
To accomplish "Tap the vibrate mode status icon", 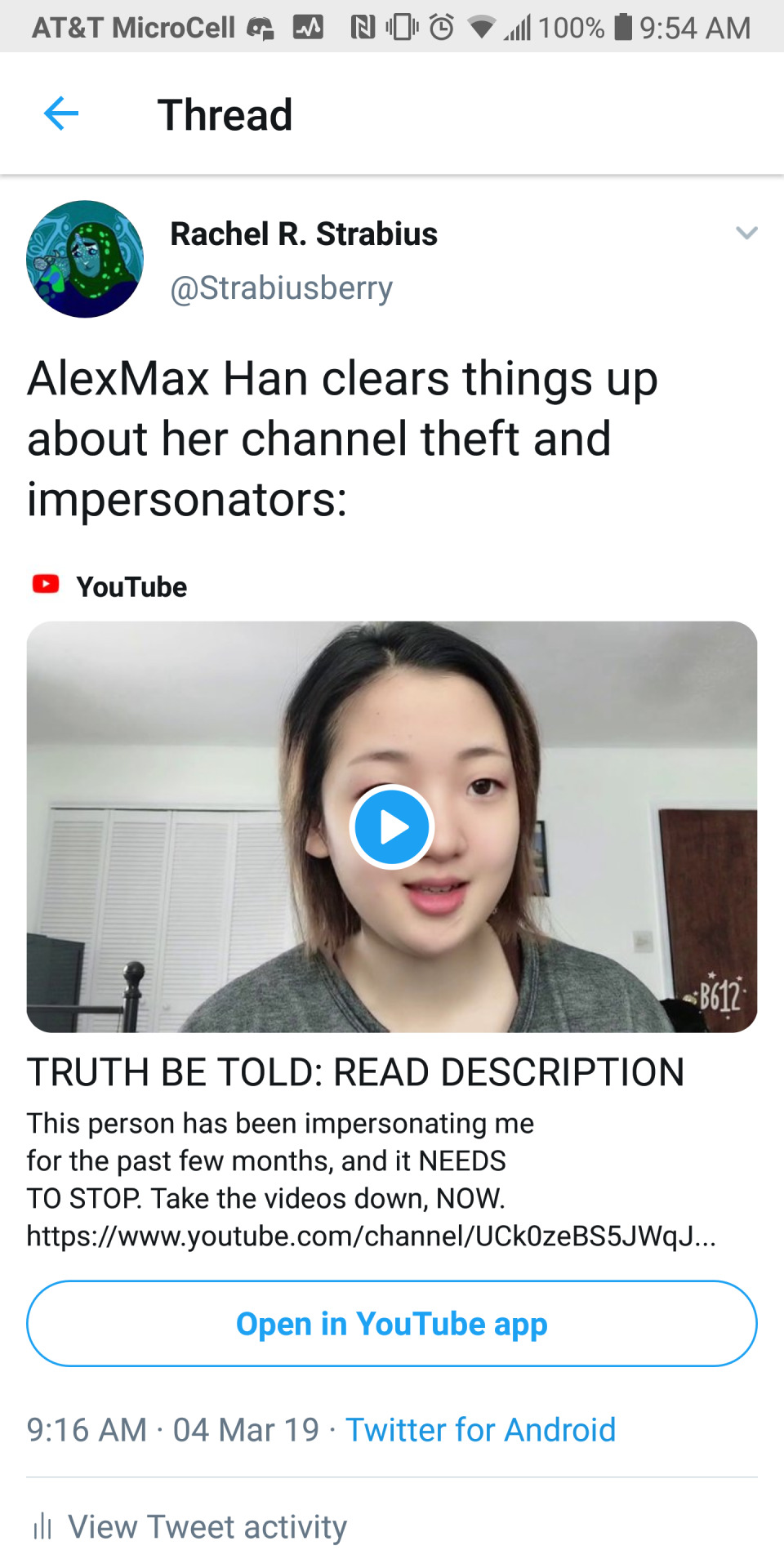I will point(402,27).
